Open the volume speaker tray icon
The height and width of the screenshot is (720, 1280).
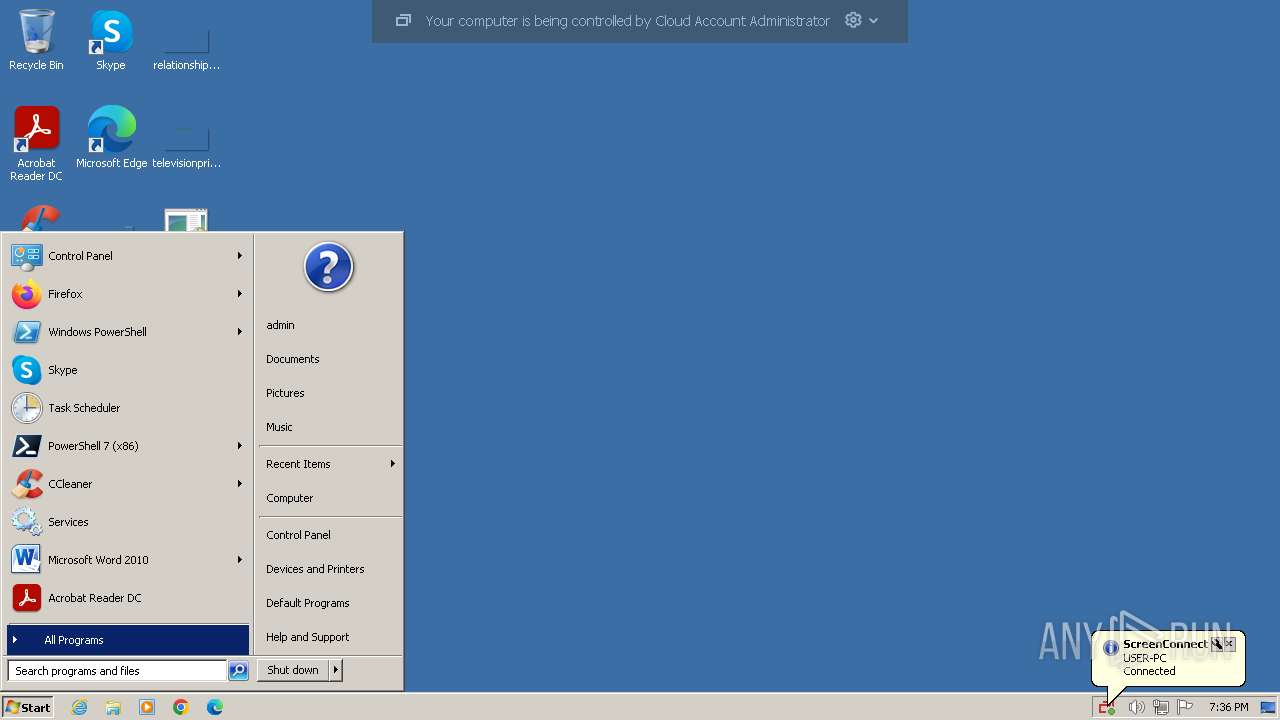coord(1136,707)
